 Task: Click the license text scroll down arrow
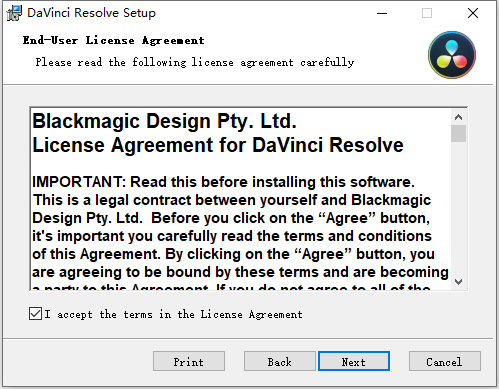click(x=458, y=282)
